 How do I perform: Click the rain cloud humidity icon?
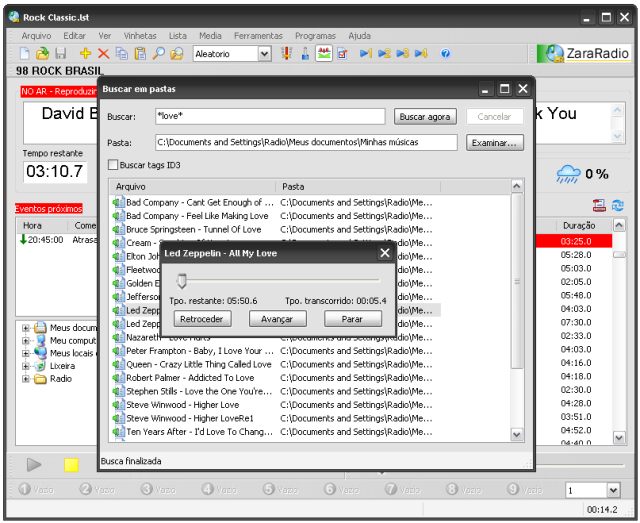click(568, 174)
